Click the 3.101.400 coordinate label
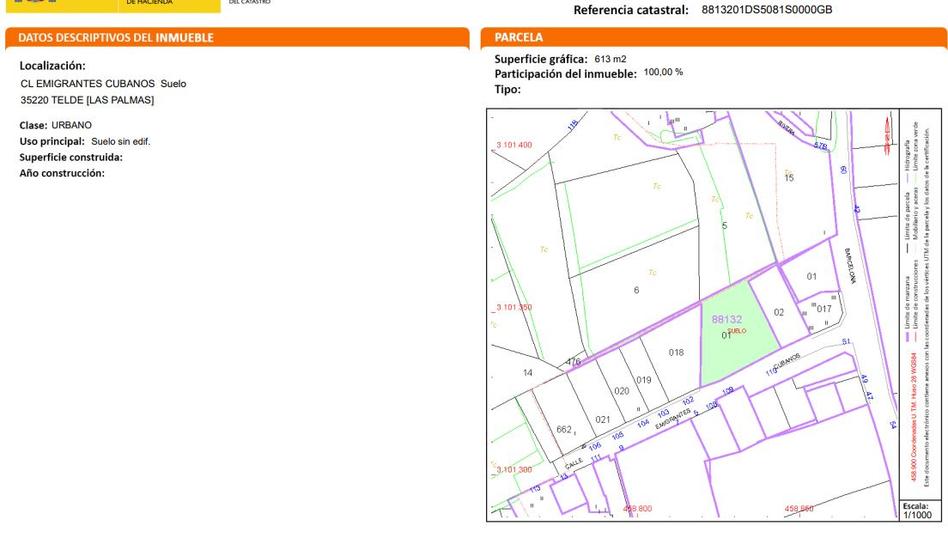Image resolution: width=948 pixels, height=542 pixels. 514,145
